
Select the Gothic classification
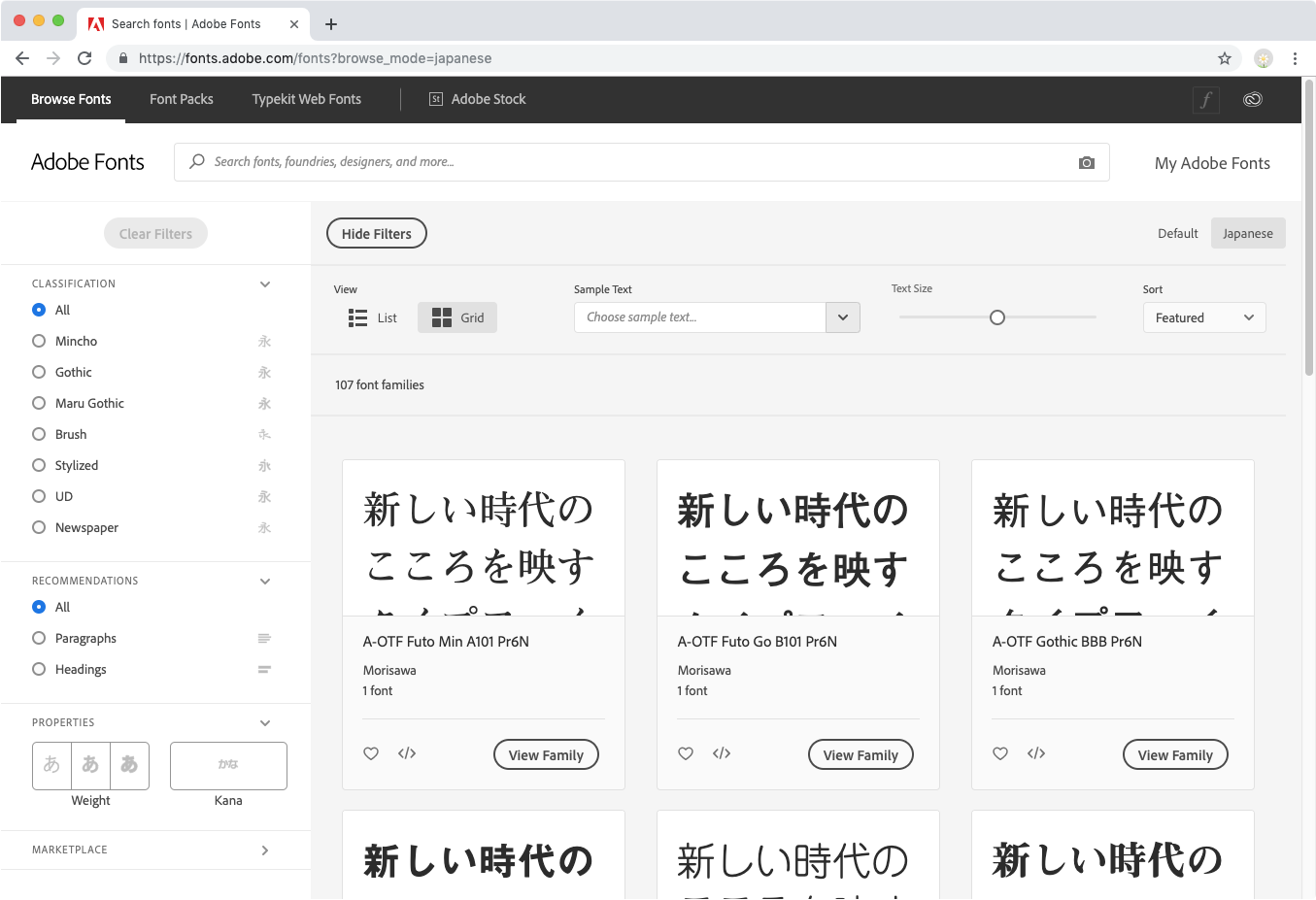(x=39, y=372)
